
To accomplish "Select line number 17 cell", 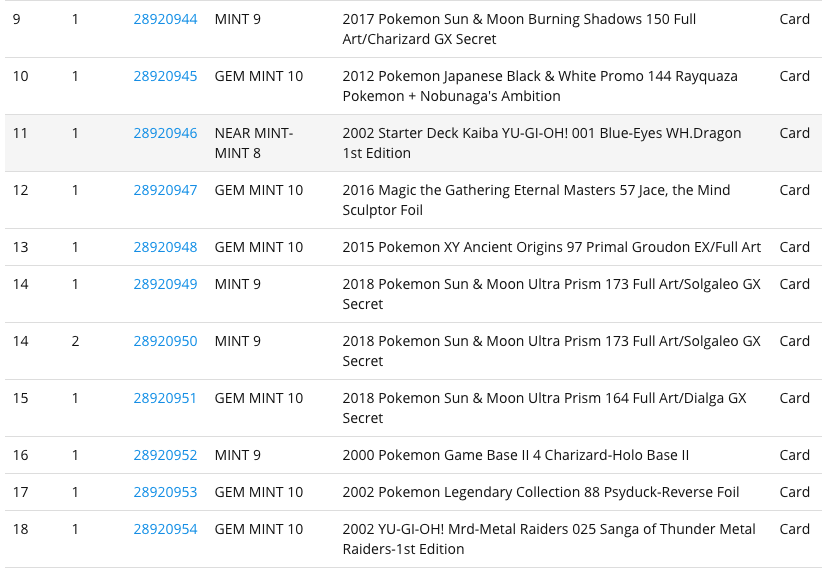I will (21, 492).
